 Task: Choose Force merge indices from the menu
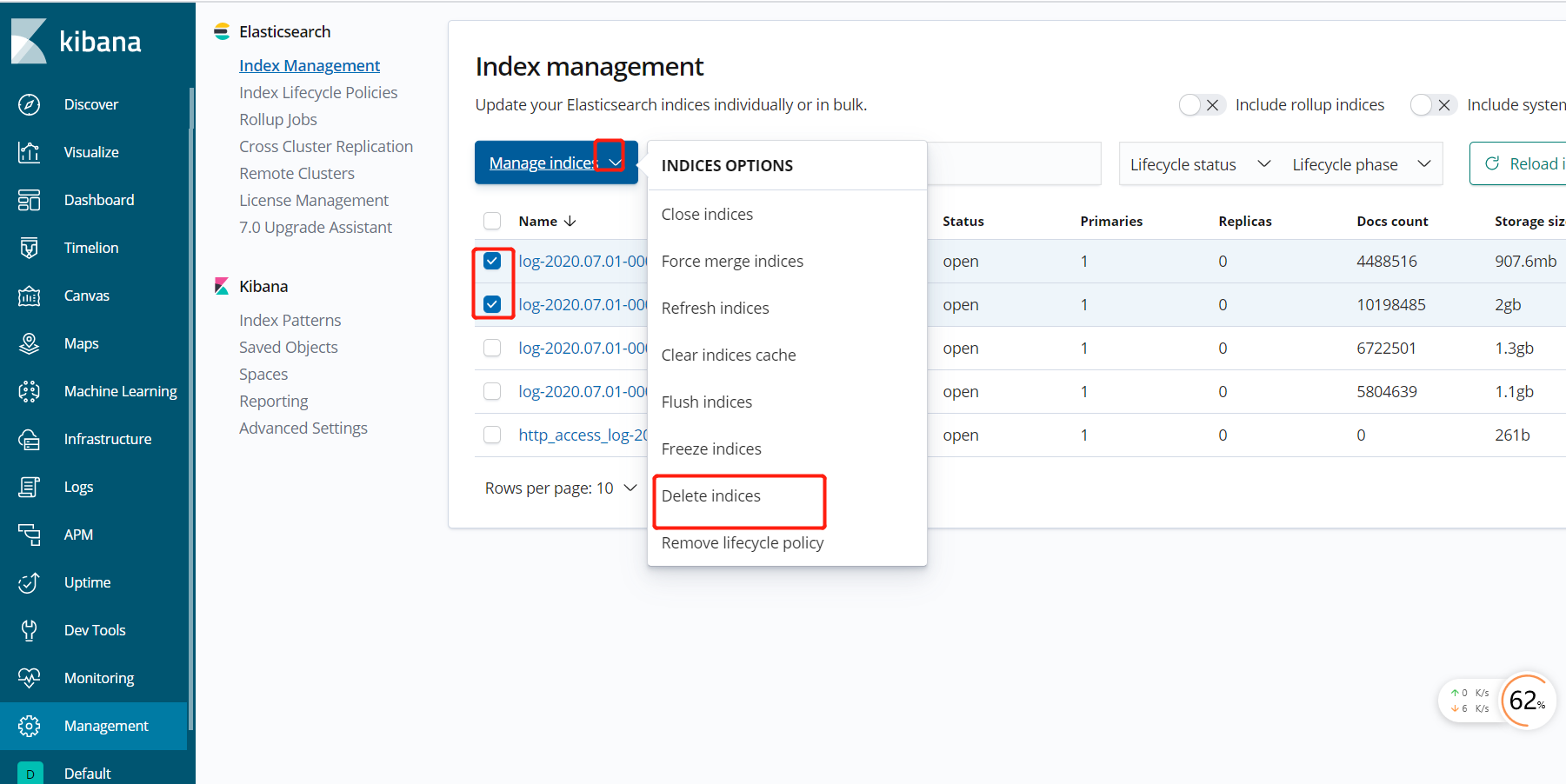coord(732,261)
